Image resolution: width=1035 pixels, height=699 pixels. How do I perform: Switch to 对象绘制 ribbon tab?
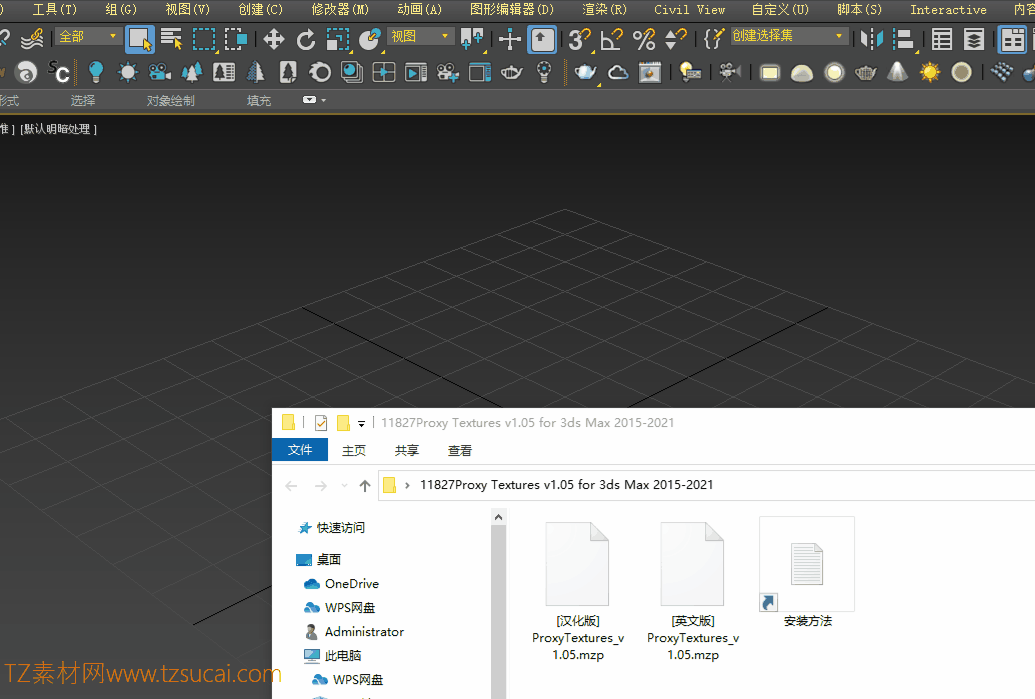pyautogui.click(x=170, y=100)
